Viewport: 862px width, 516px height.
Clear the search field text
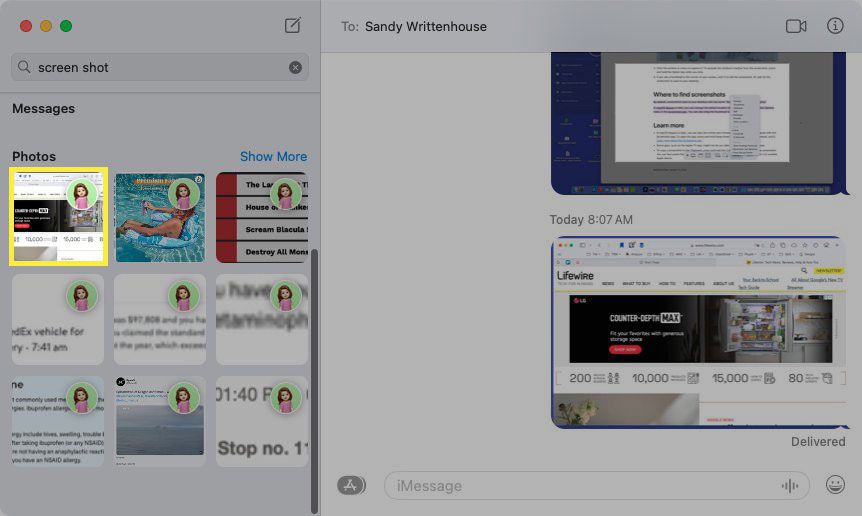click(295, 67)
